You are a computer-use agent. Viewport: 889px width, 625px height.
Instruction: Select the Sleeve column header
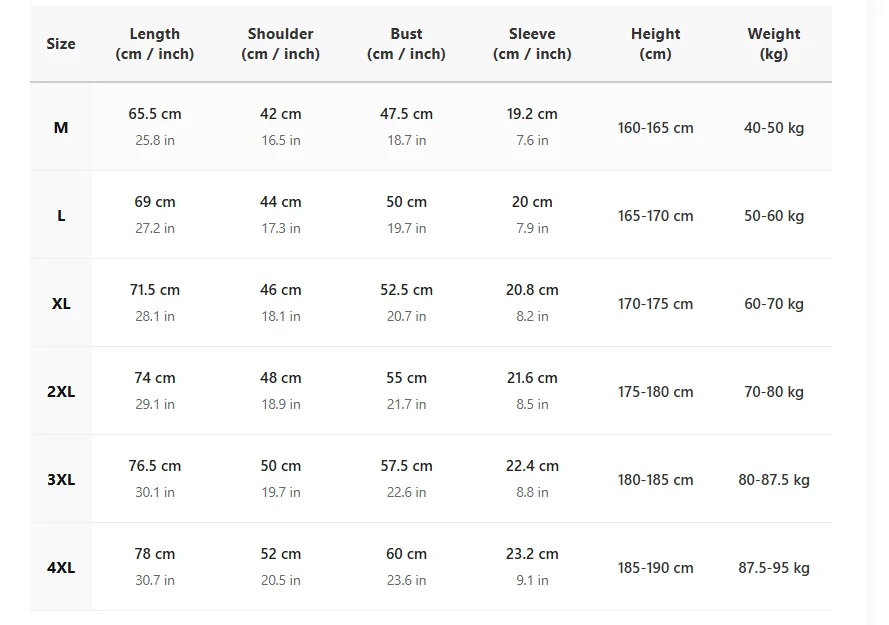(x=532, y=44)
